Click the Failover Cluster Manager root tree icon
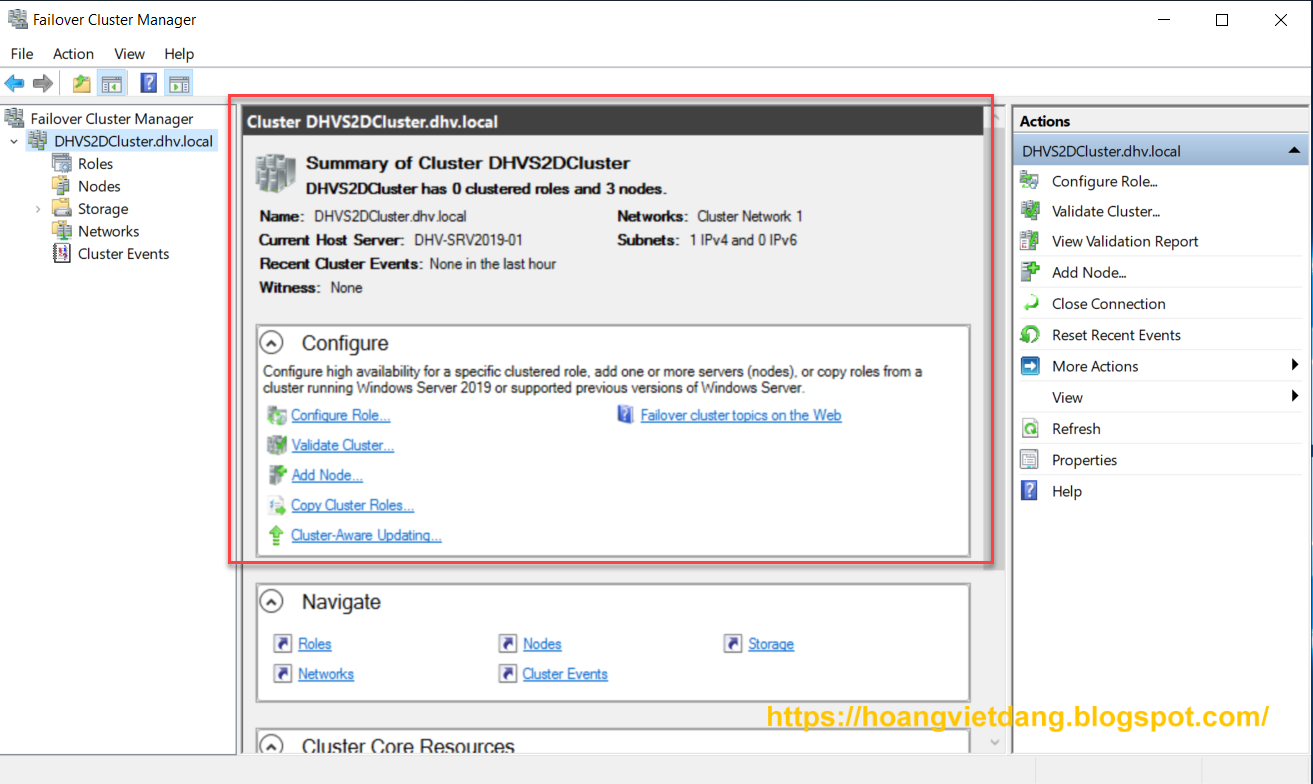 pyautogui.click(x=15, y=118)
